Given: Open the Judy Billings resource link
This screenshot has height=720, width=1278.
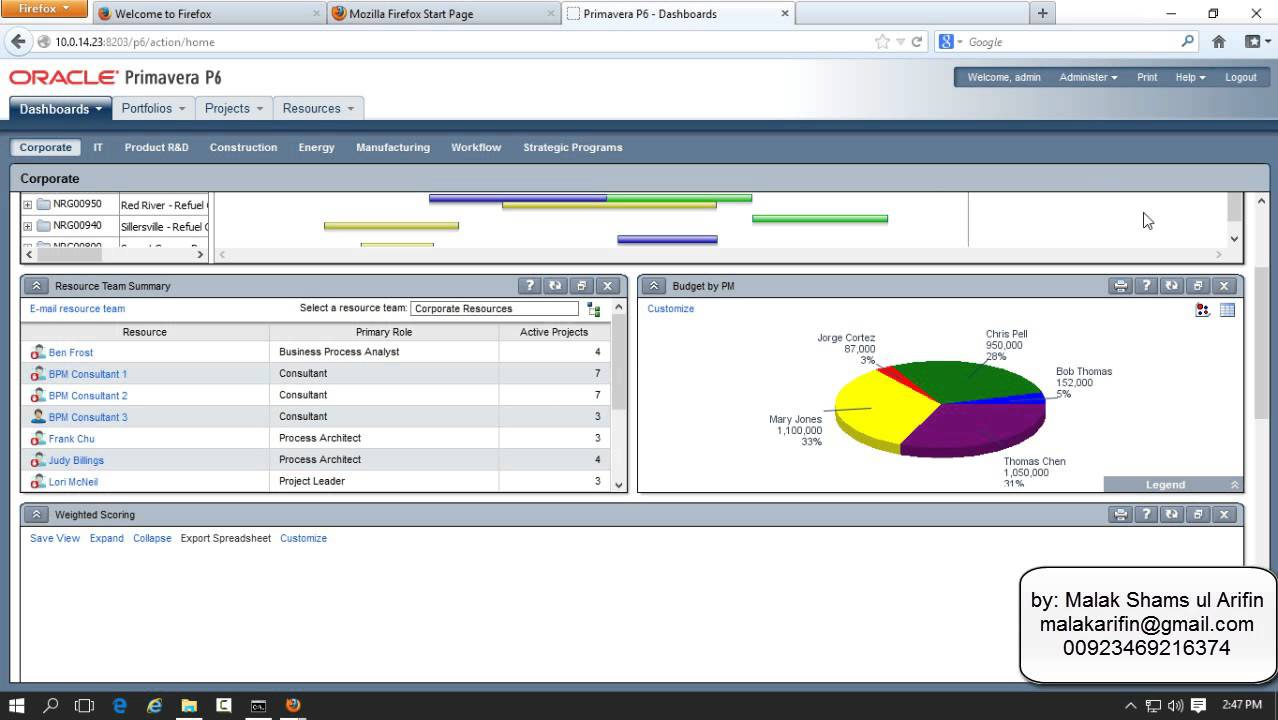Looking at the screenshot, I should click(x=76, y=460).
